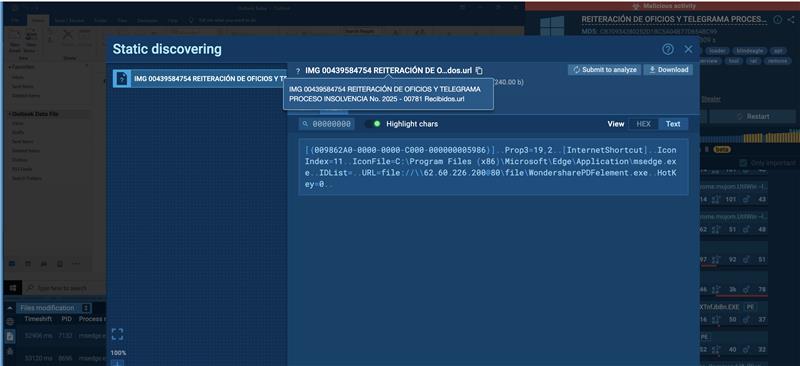Screen dimensions: 800x366
Task: Open the help icon in Static discovering header
Action: (x=668, y=49)
